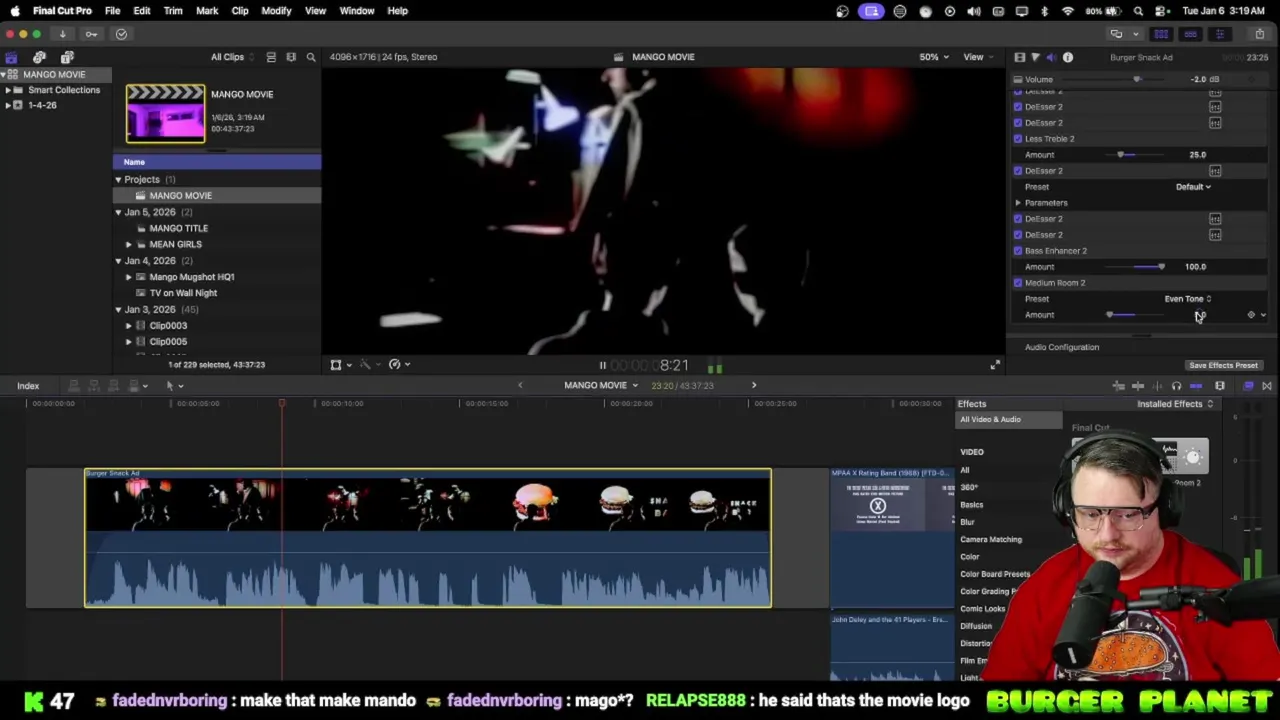Toggle headphones audio skimming icon
The image size is (1280, 720).
(x=1176, y=386)
